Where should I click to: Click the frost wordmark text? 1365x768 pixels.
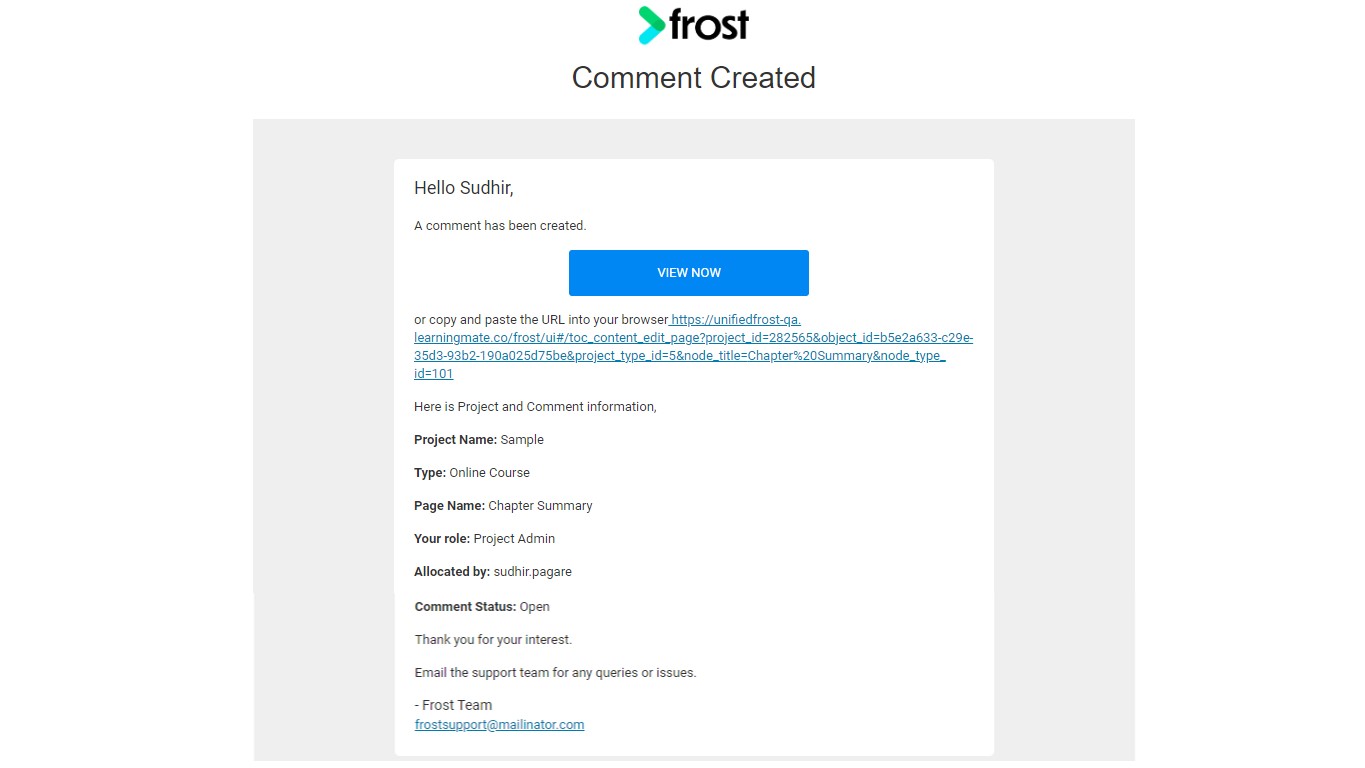click(709, 24)
